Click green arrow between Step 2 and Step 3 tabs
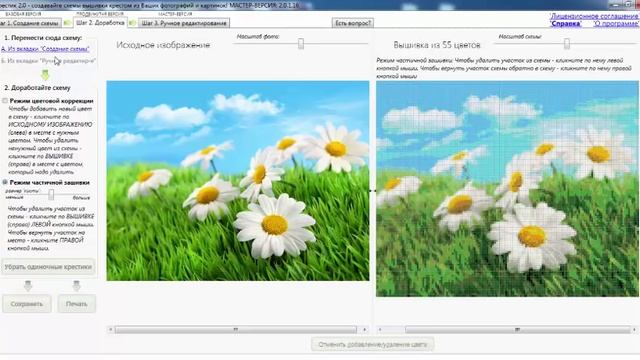 point(132,23)
